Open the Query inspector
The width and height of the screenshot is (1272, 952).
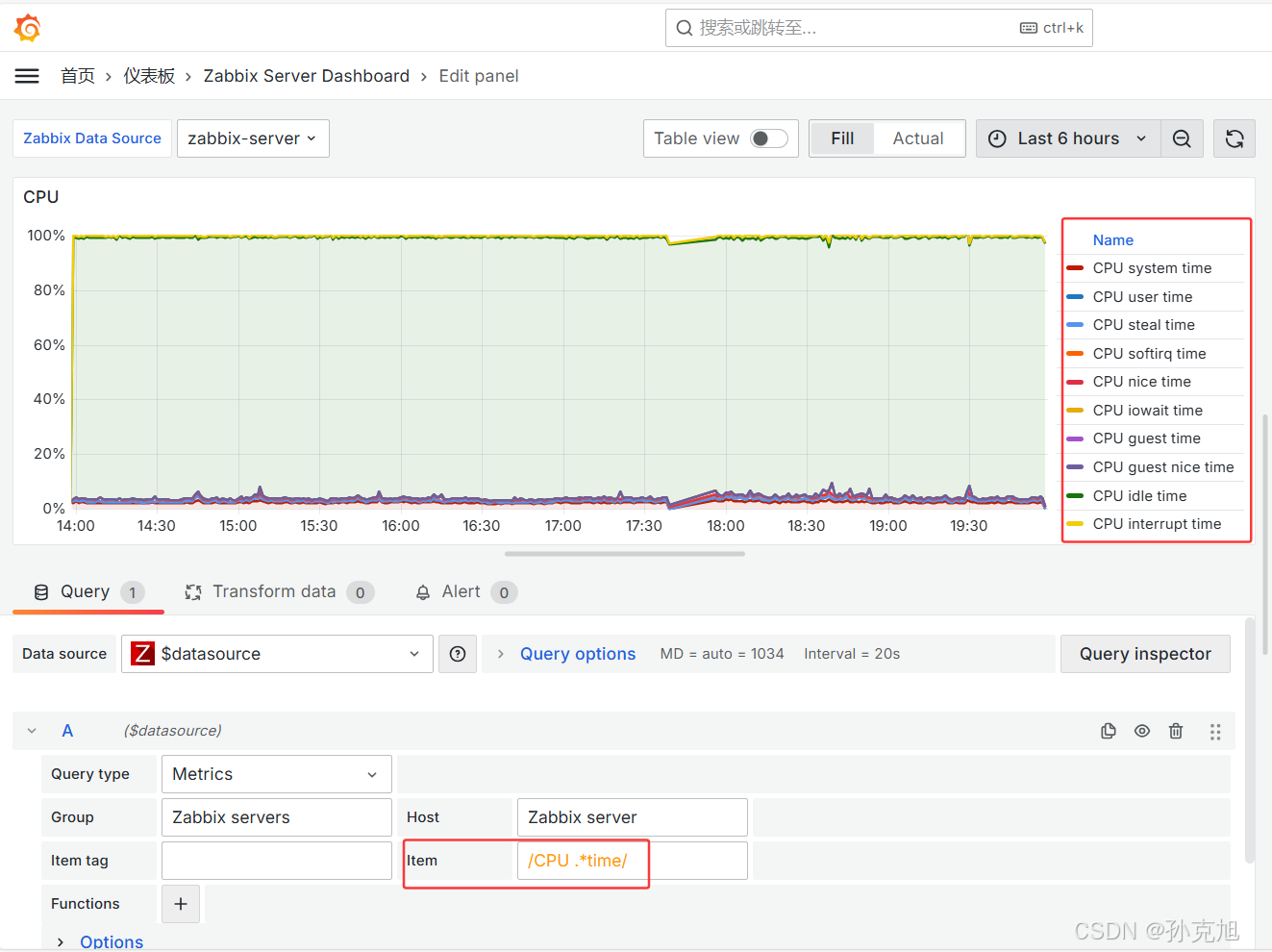point(1145,654)
